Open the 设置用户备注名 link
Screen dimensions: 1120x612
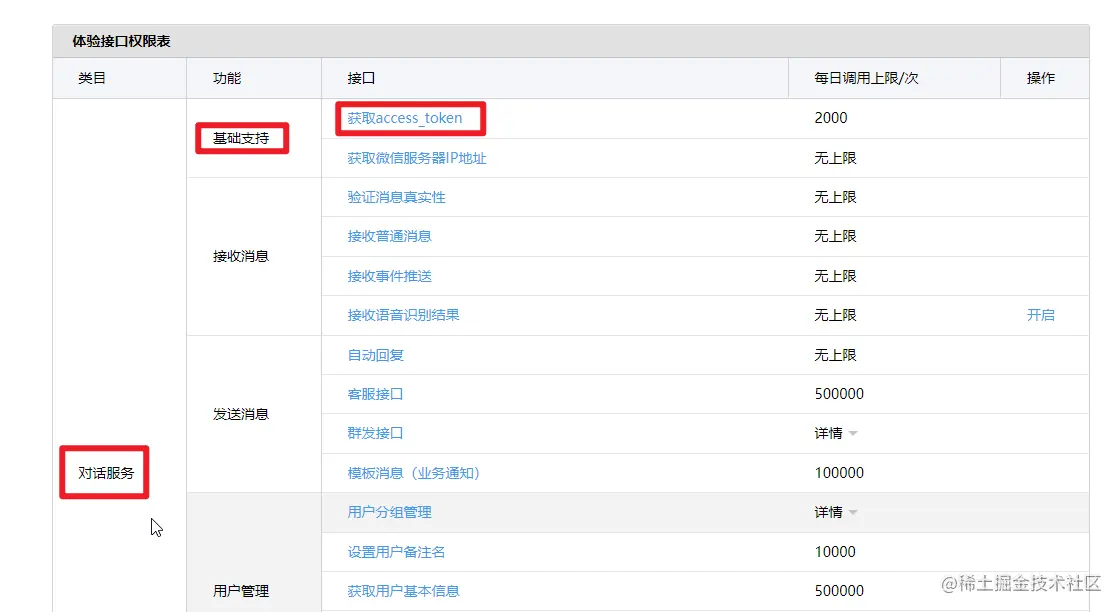396,552
